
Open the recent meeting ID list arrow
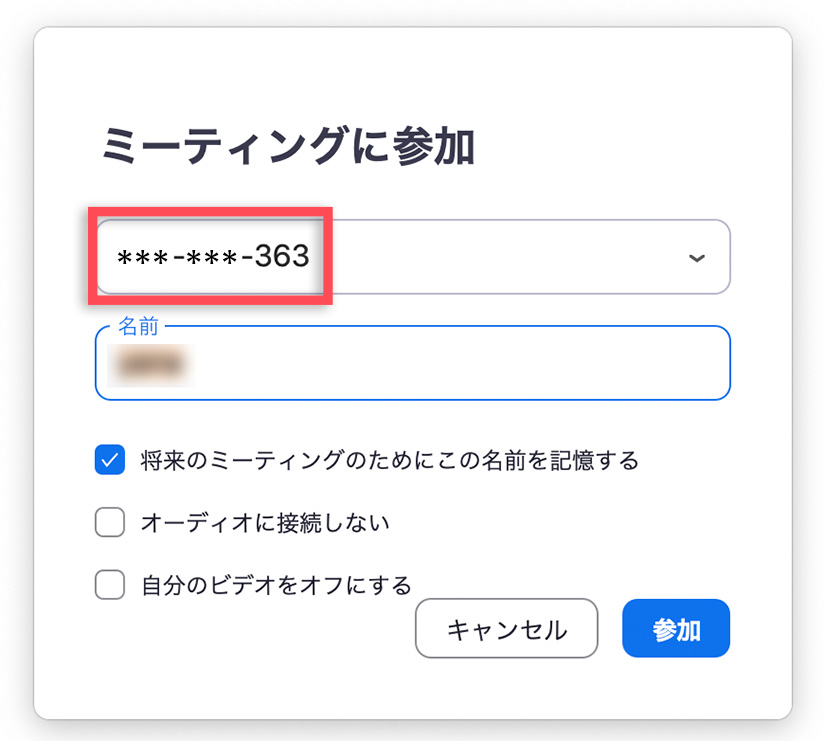(697, 258)
